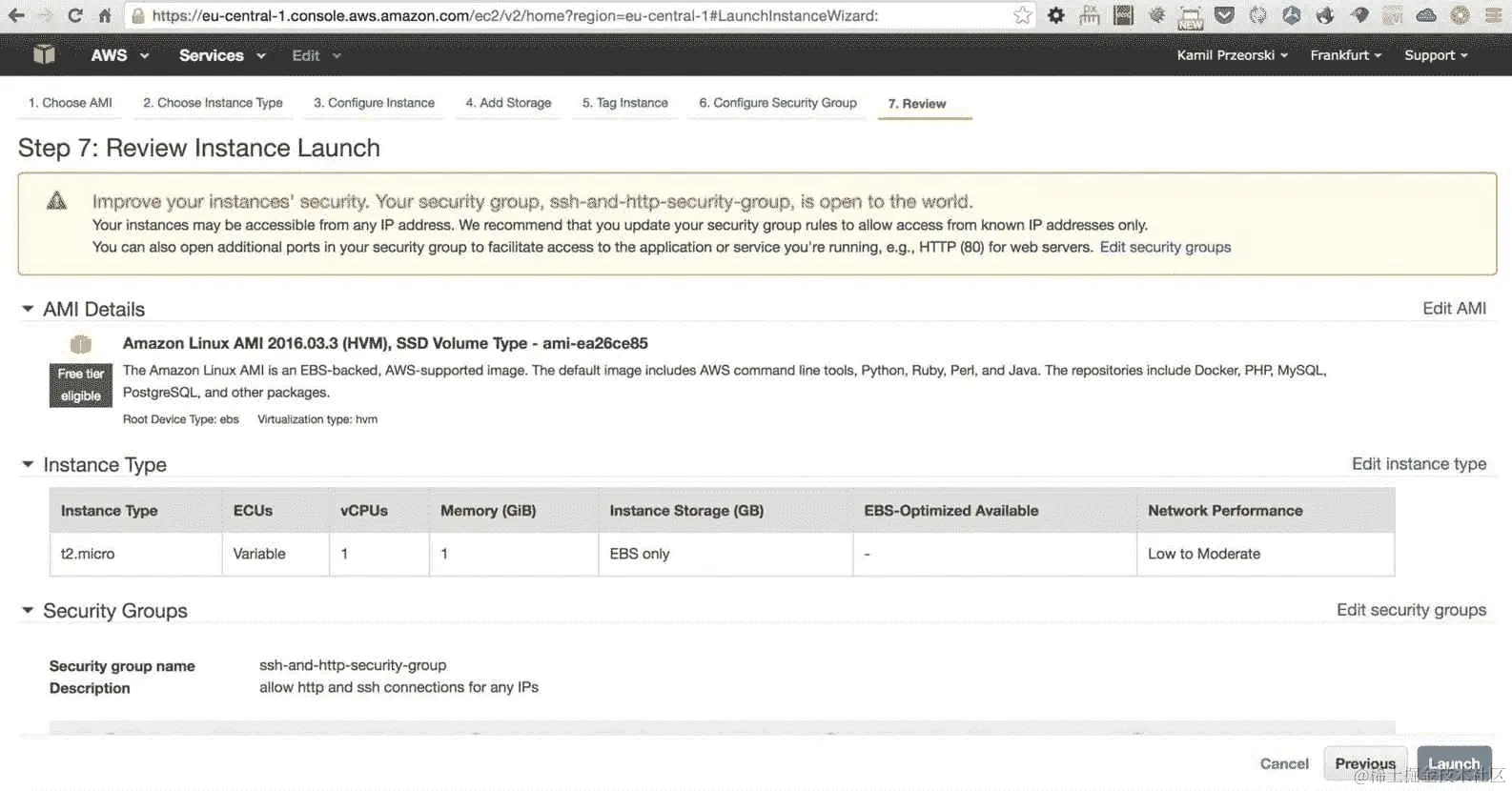Collapse the Security Groups section

(28, 610)
